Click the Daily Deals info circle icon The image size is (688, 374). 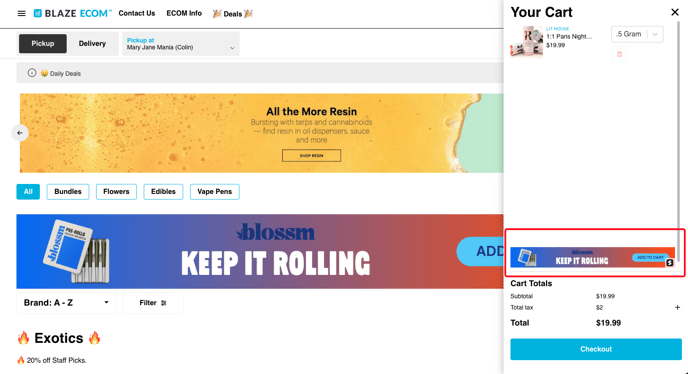[32, 73]
